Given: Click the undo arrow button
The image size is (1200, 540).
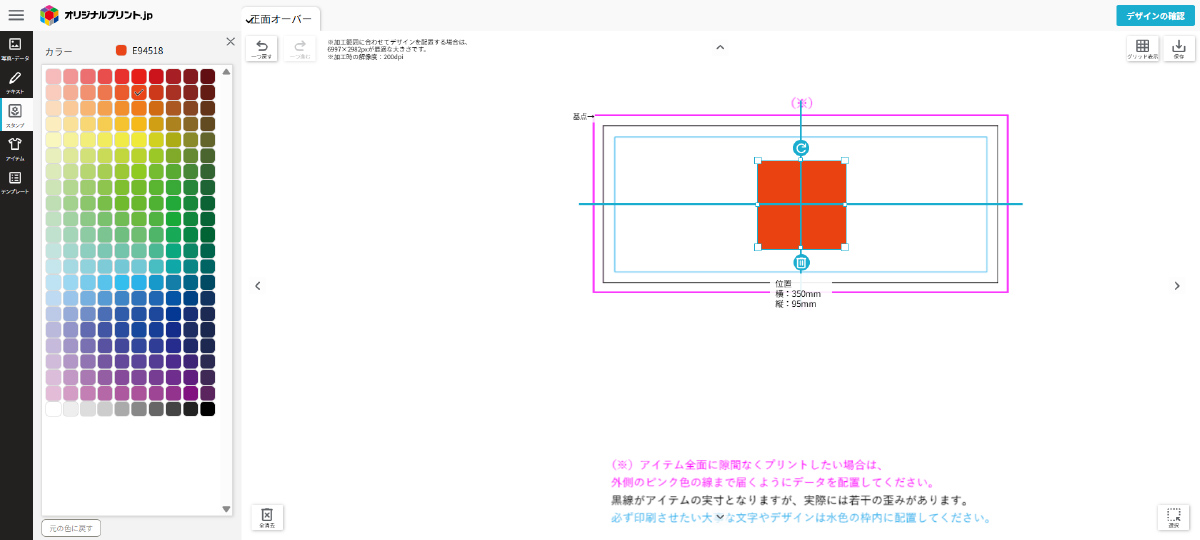Looking at the screenshot, I should (x=262, y=49).
